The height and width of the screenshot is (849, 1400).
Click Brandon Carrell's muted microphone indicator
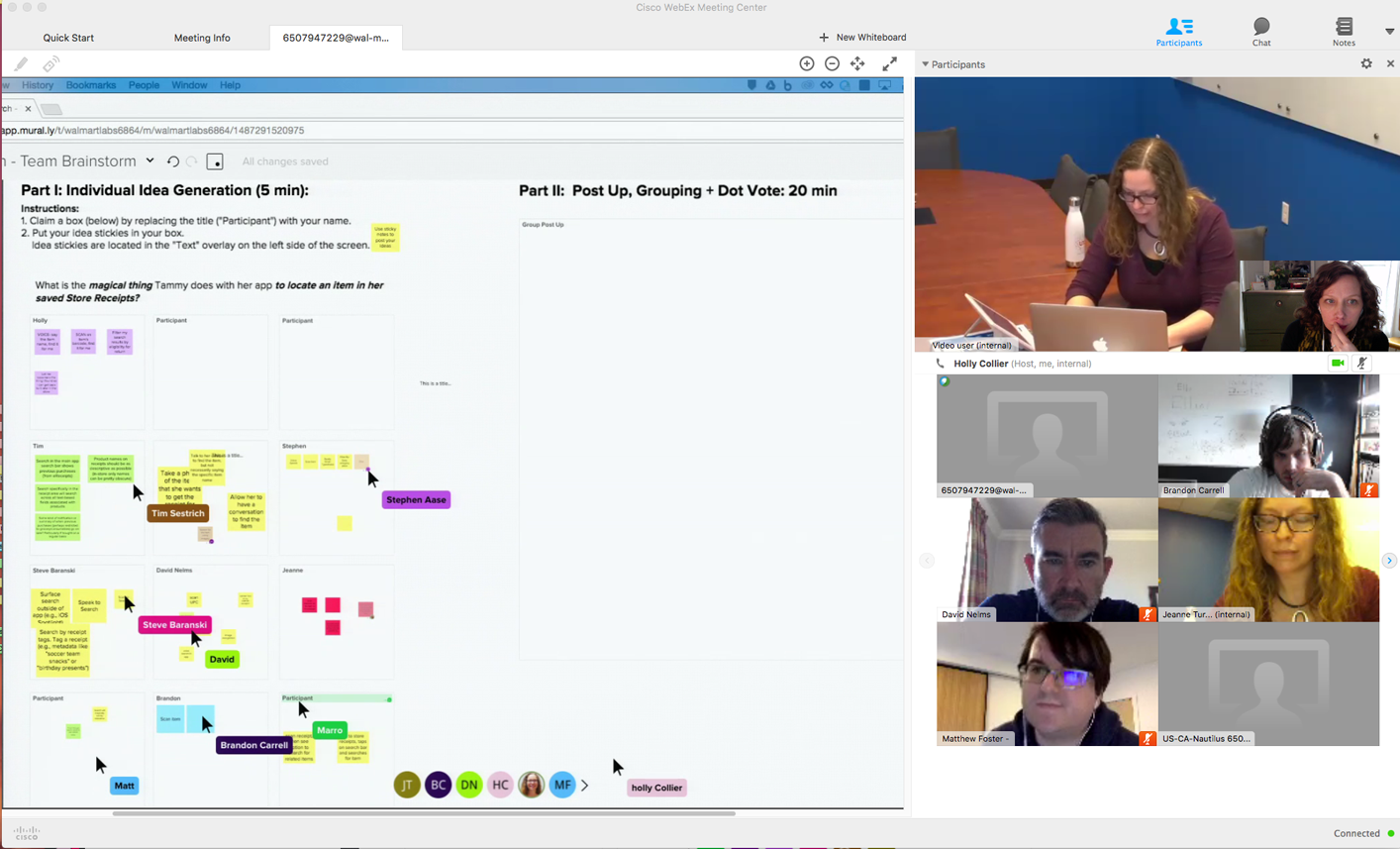[1369, 489]
